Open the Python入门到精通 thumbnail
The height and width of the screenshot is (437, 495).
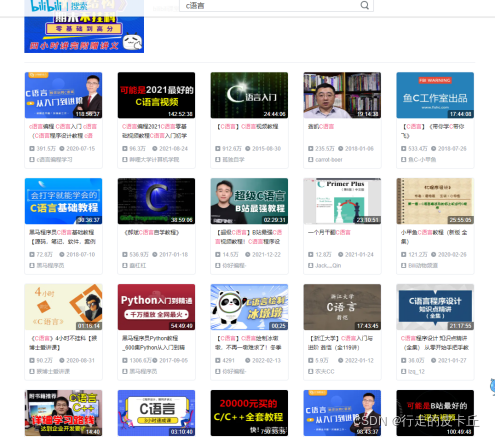156,307
